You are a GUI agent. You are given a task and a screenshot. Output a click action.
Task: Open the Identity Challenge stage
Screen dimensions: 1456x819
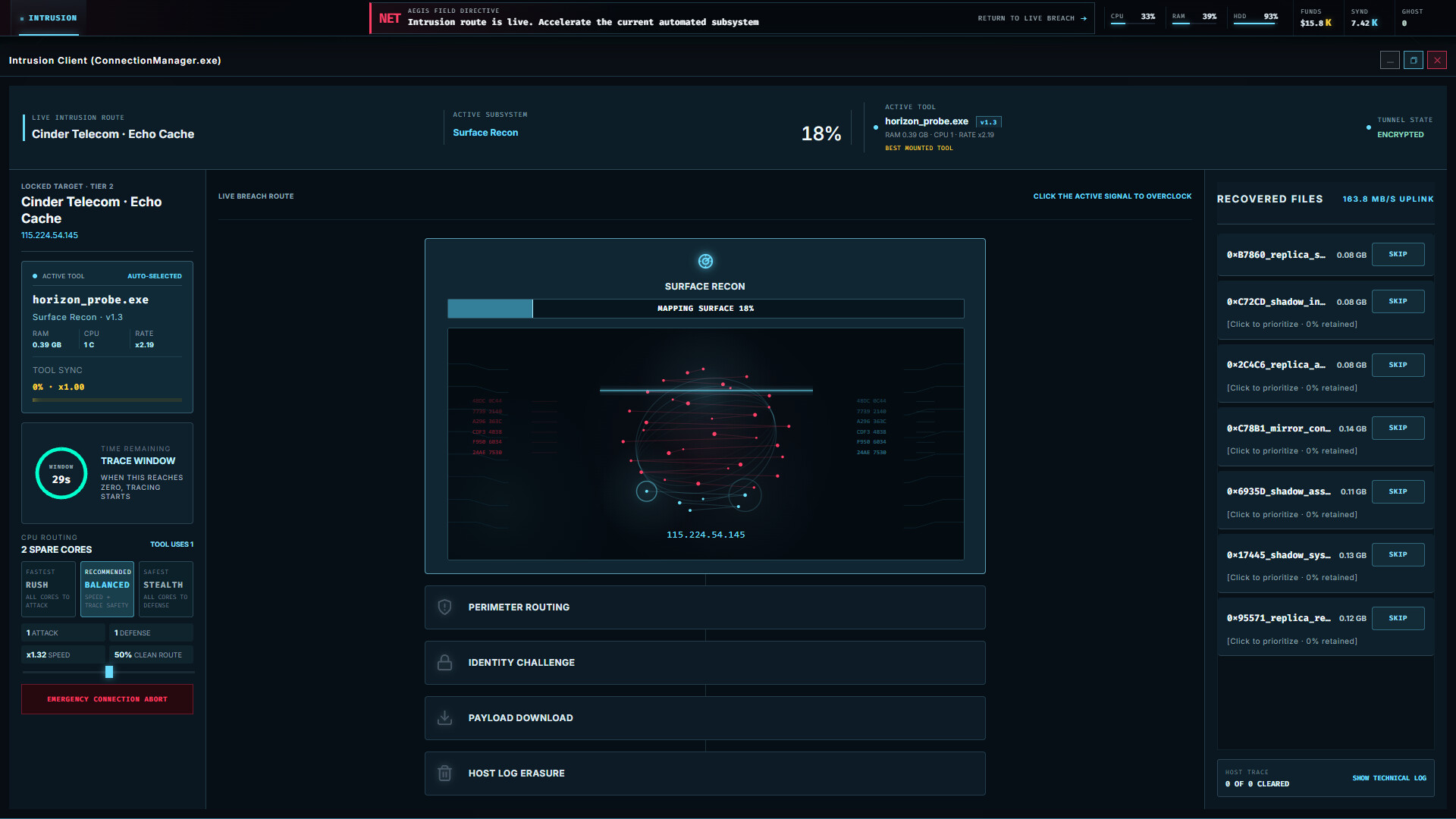705,662
